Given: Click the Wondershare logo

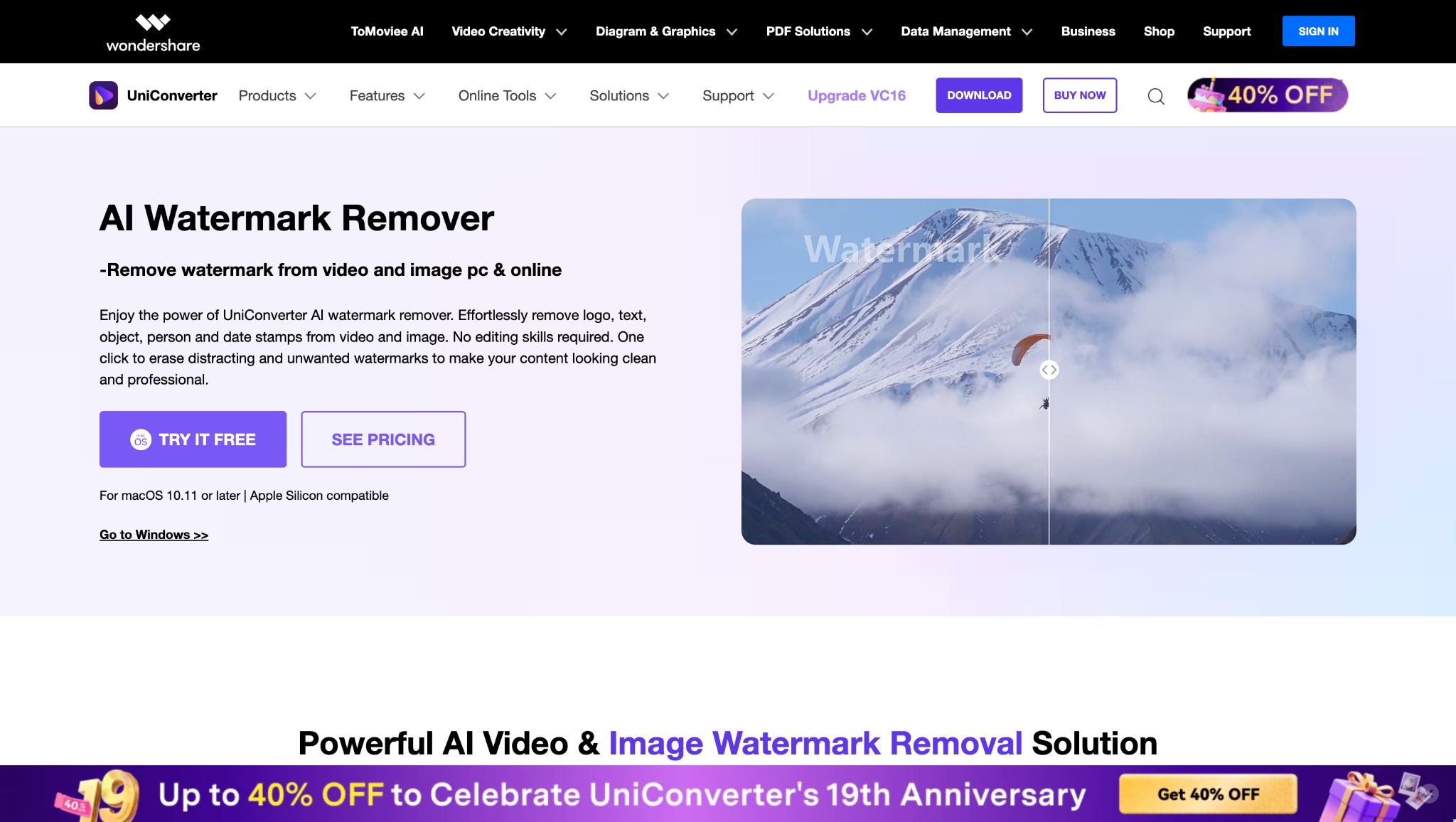Looking at the screenshot, I should (153, 32).
